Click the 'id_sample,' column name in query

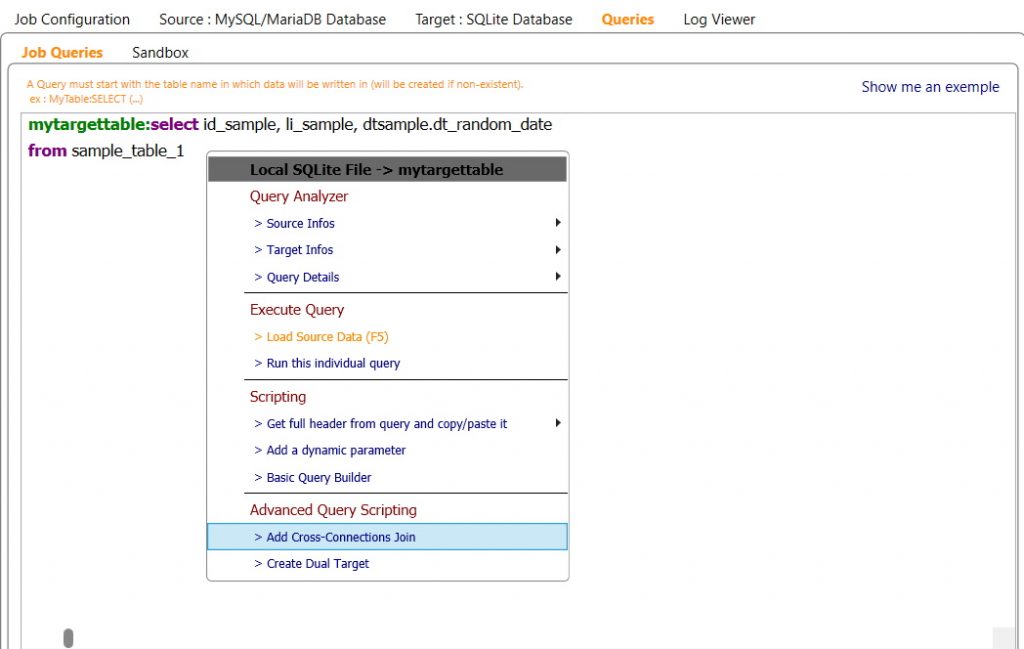[x=242, y=125]
